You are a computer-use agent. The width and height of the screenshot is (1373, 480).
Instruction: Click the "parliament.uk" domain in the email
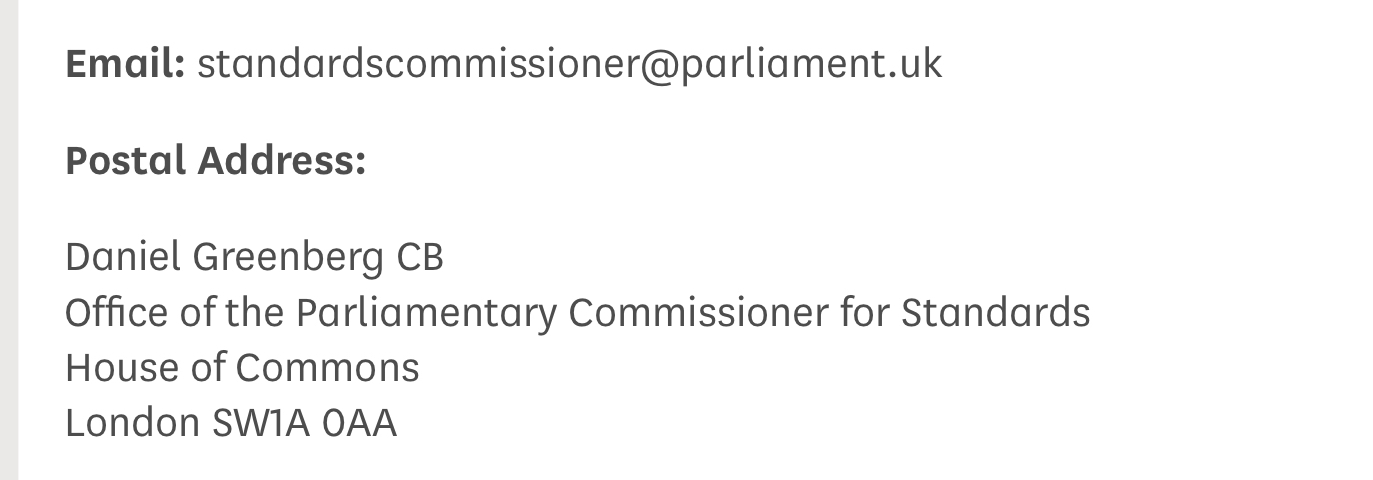811,64
